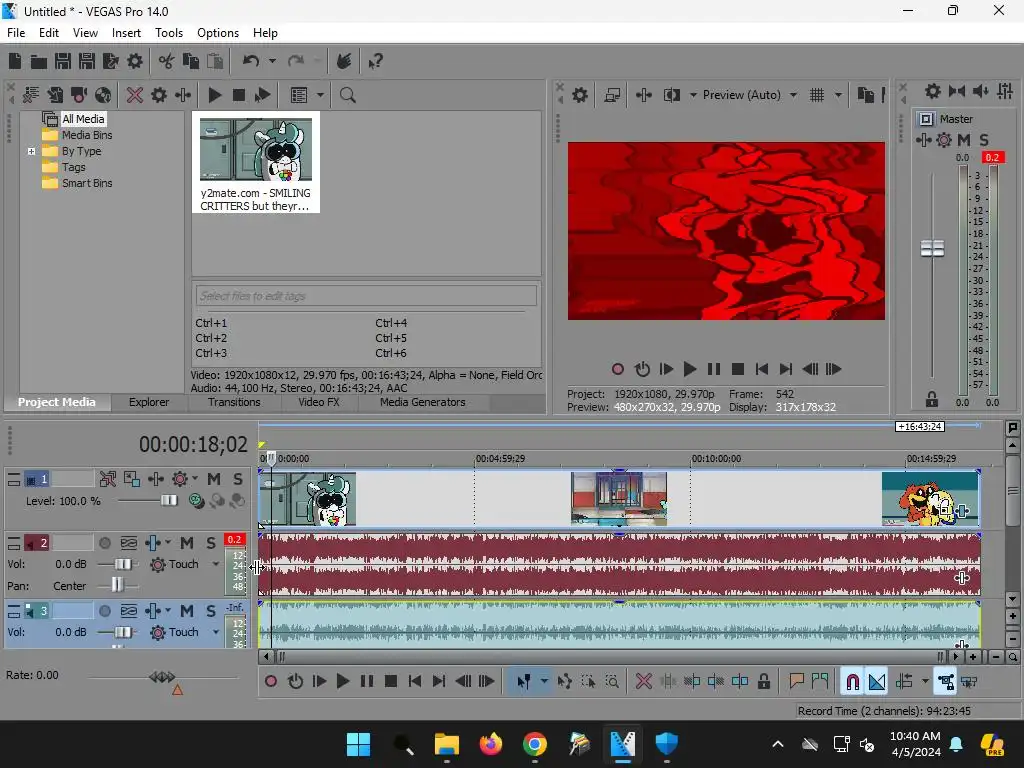Save the project with the Save icon

pyautogui.click(x=63, y=61)
